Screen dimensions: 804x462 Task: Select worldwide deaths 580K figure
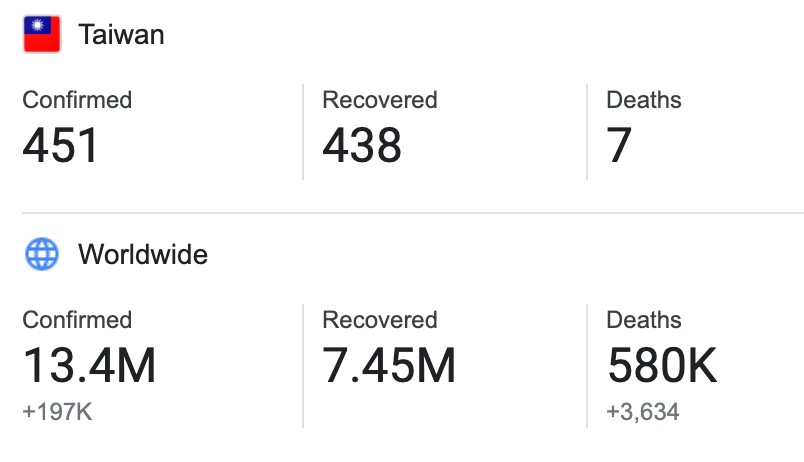pyautogui.click(x=662, y=365)
